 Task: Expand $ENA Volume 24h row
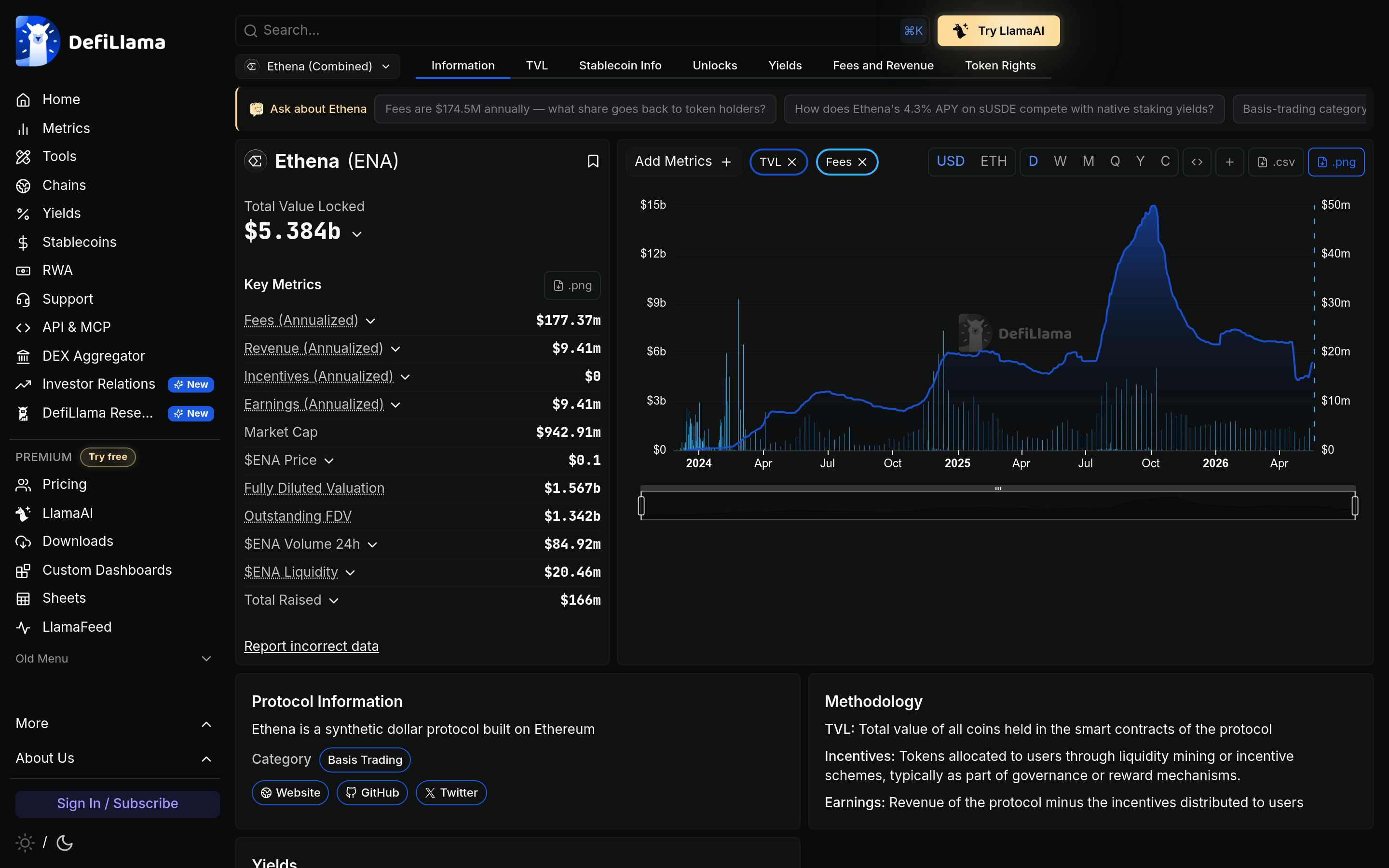tap(372, 545)
